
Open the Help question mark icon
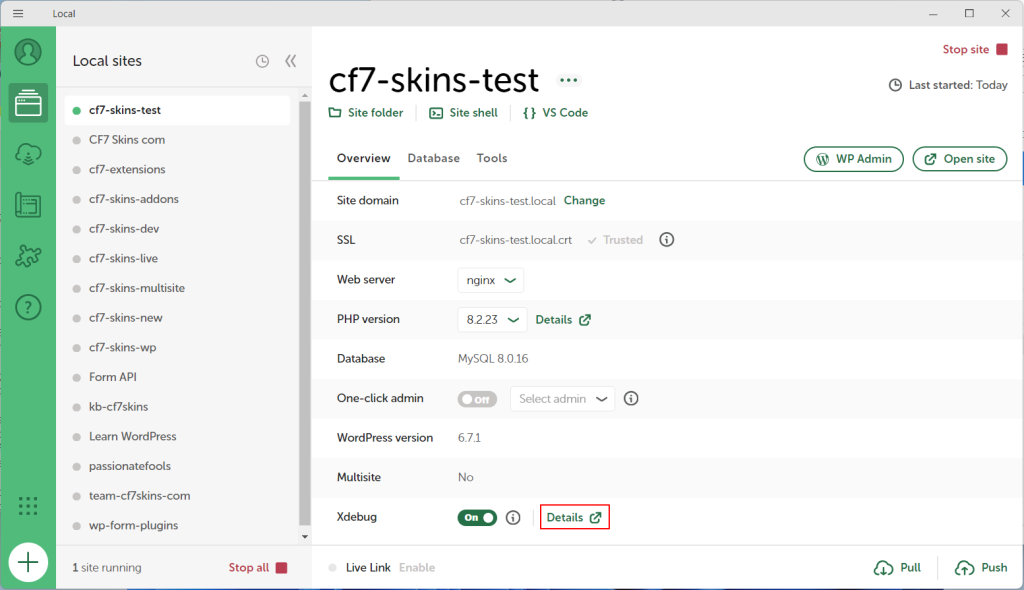28,308
